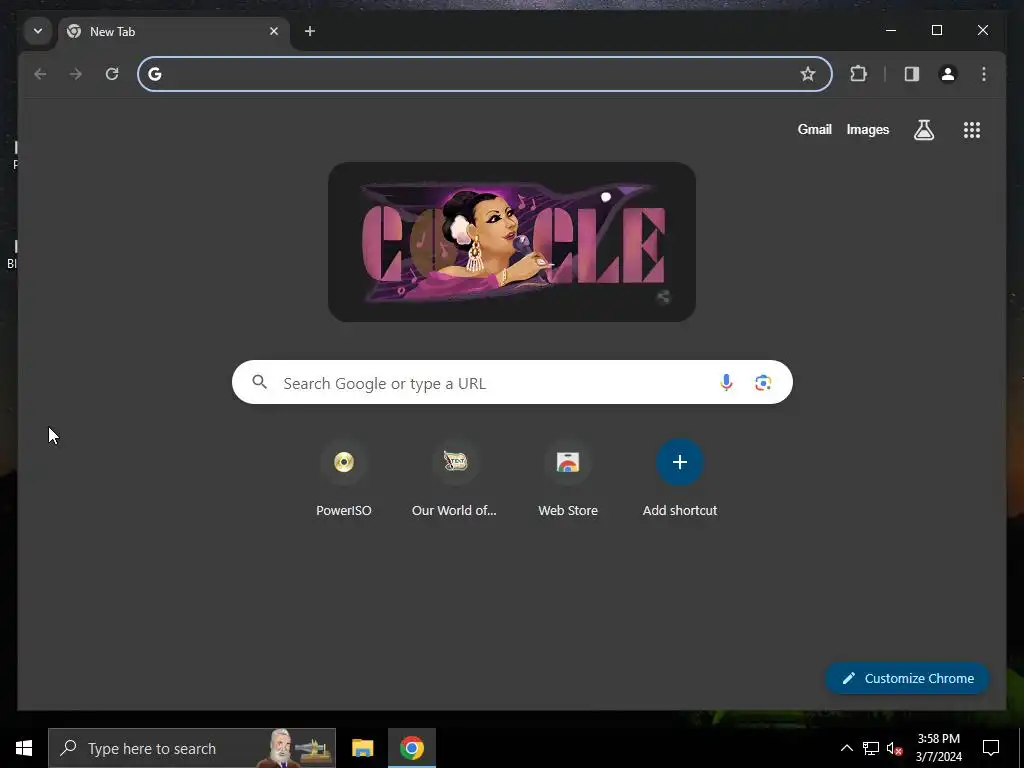Reload the current page

pyautogui.click(x=112, y=74)
